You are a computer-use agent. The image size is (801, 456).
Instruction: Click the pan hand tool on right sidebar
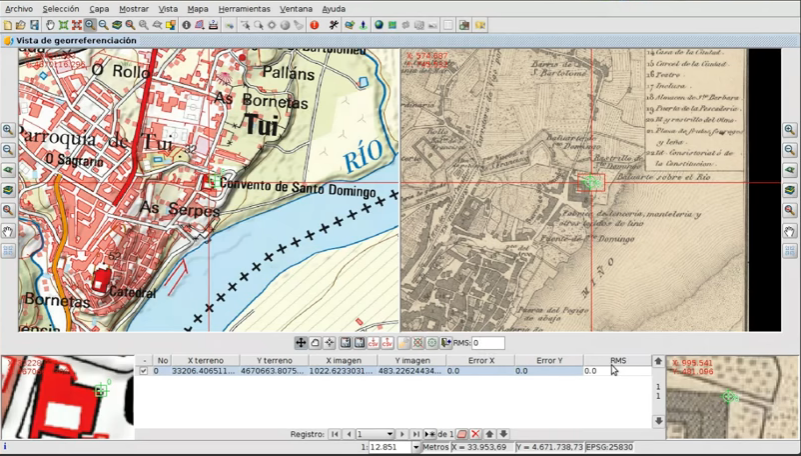click(790, 231)
